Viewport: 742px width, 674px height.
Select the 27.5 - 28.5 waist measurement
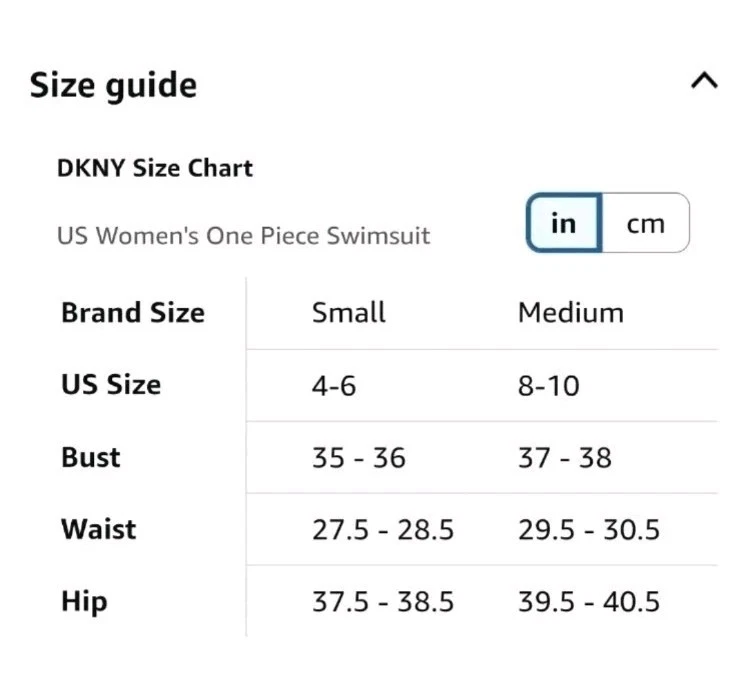click(382, 530)
